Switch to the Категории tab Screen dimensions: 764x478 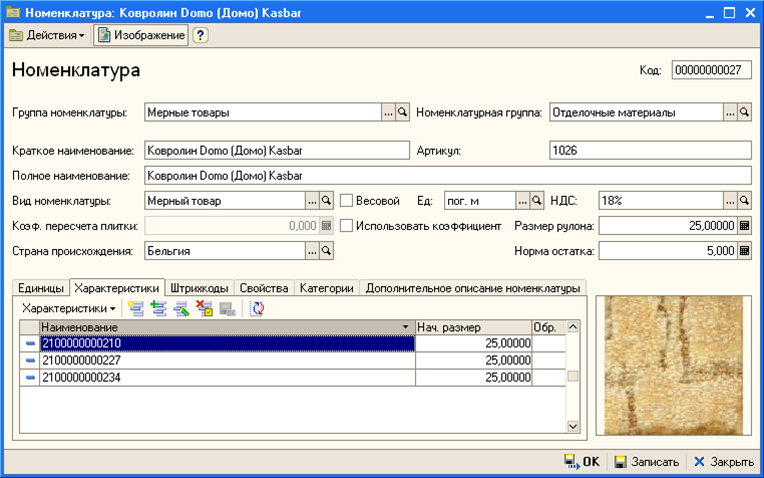(326, 288)
